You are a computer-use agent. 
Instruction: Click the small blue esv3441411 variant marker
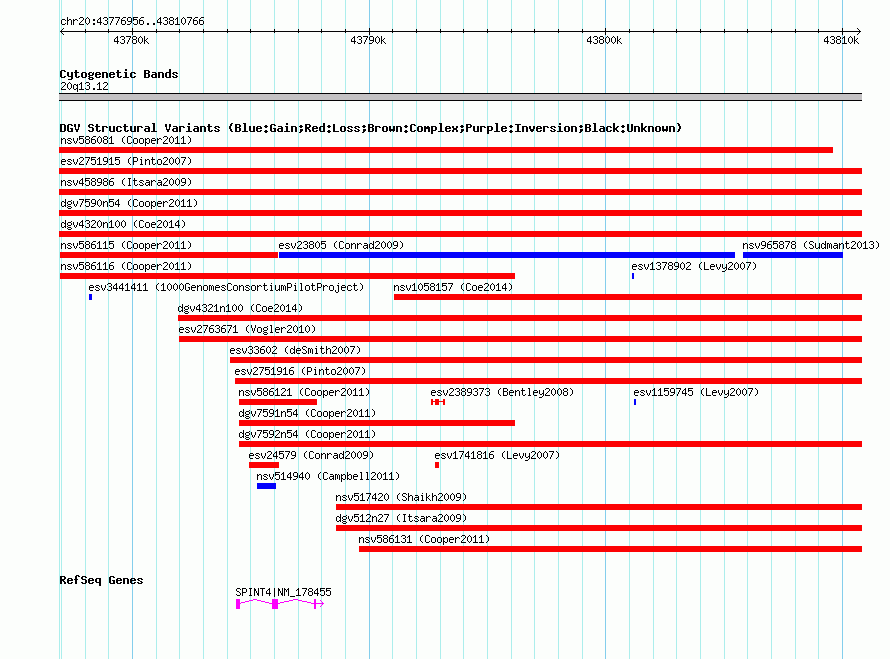coord(90,297)
